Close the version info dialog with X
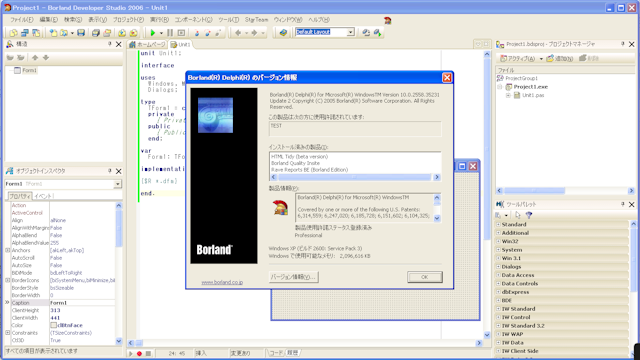This screenshot has width=640, height=360. click(x=447, y=78)
